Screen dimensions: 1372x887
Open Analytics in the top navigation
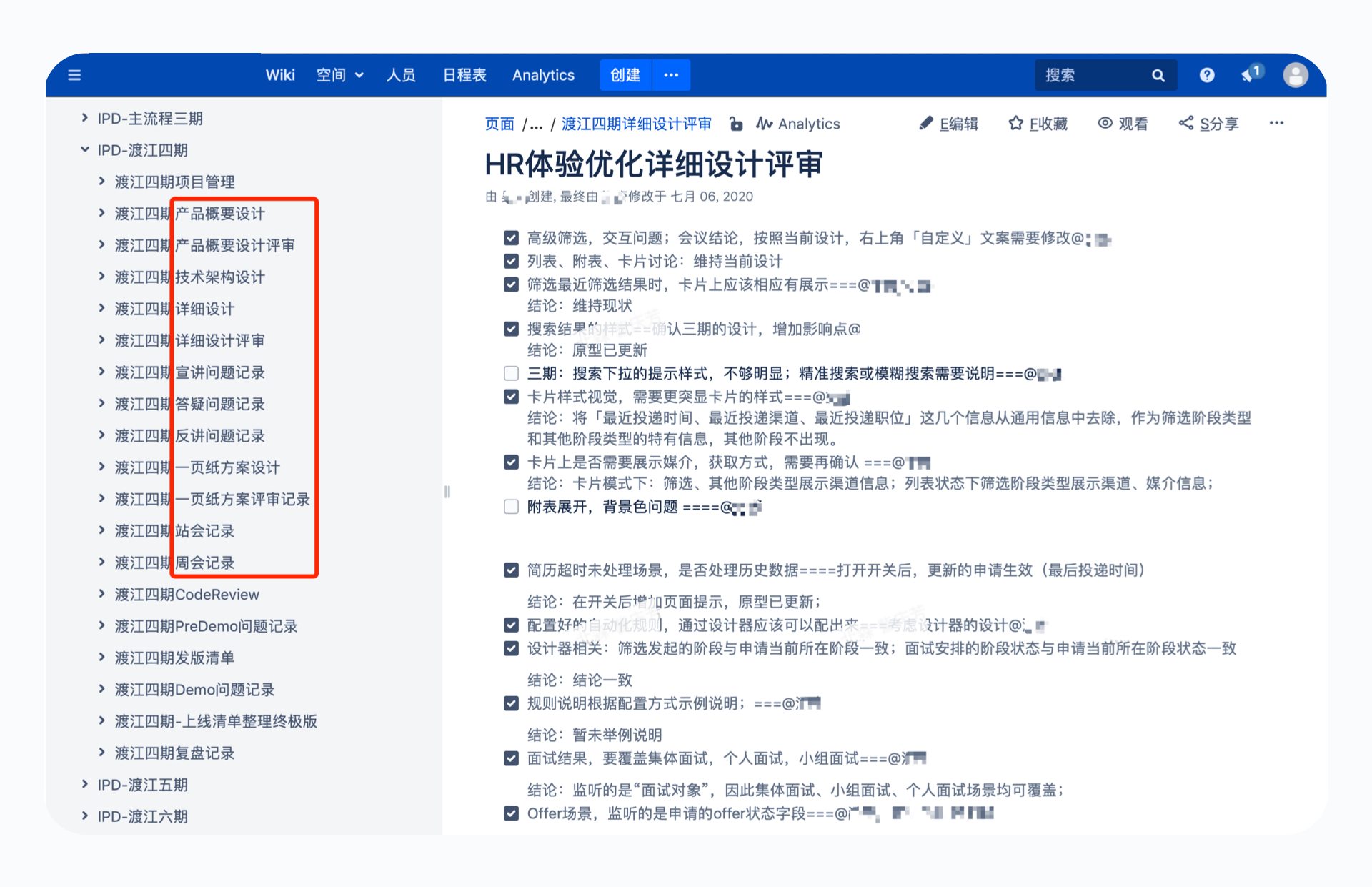[x=542, y=75]
